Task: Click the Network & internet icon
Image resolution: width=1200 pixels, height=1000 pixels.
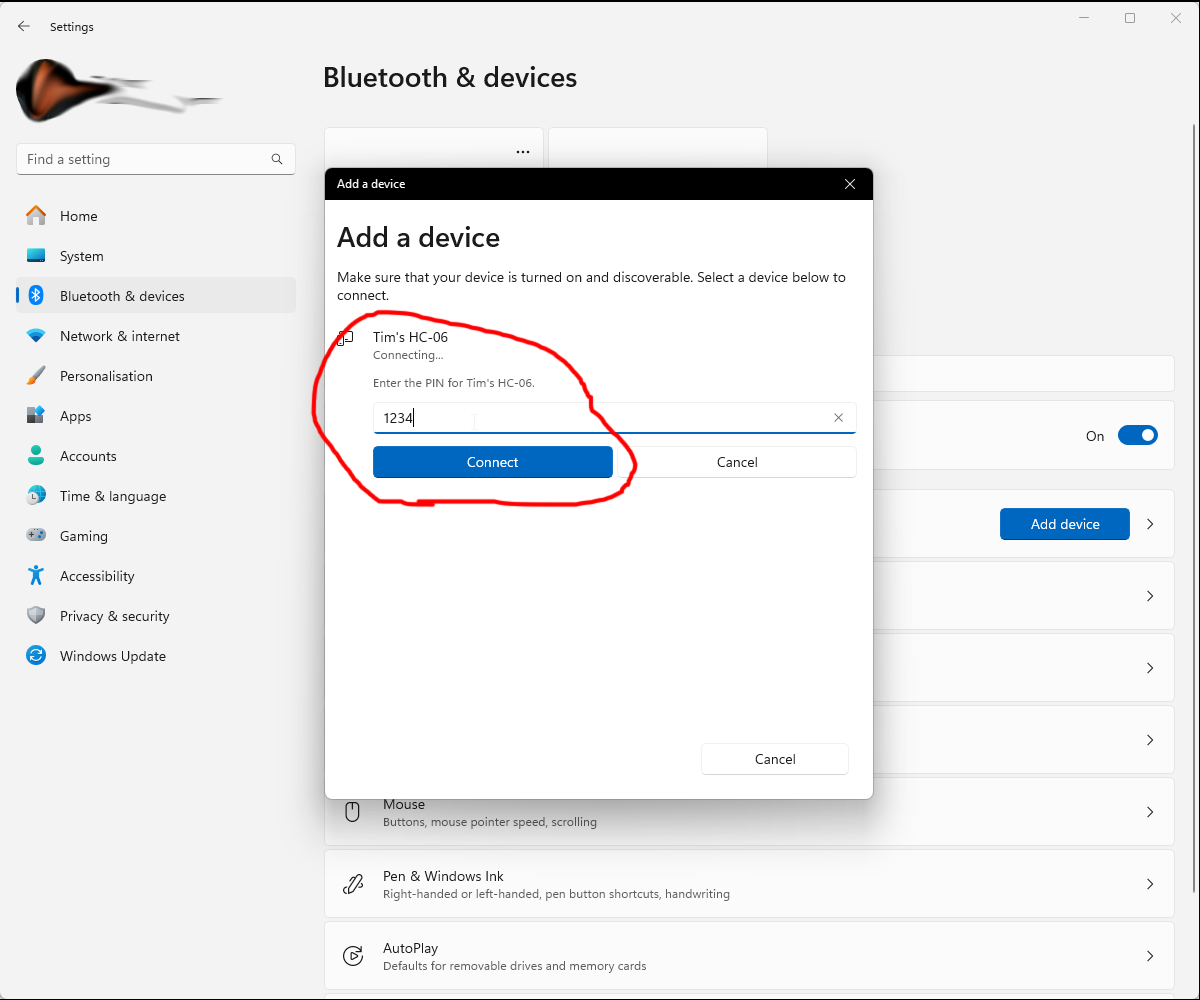Action: pos(36,336)
